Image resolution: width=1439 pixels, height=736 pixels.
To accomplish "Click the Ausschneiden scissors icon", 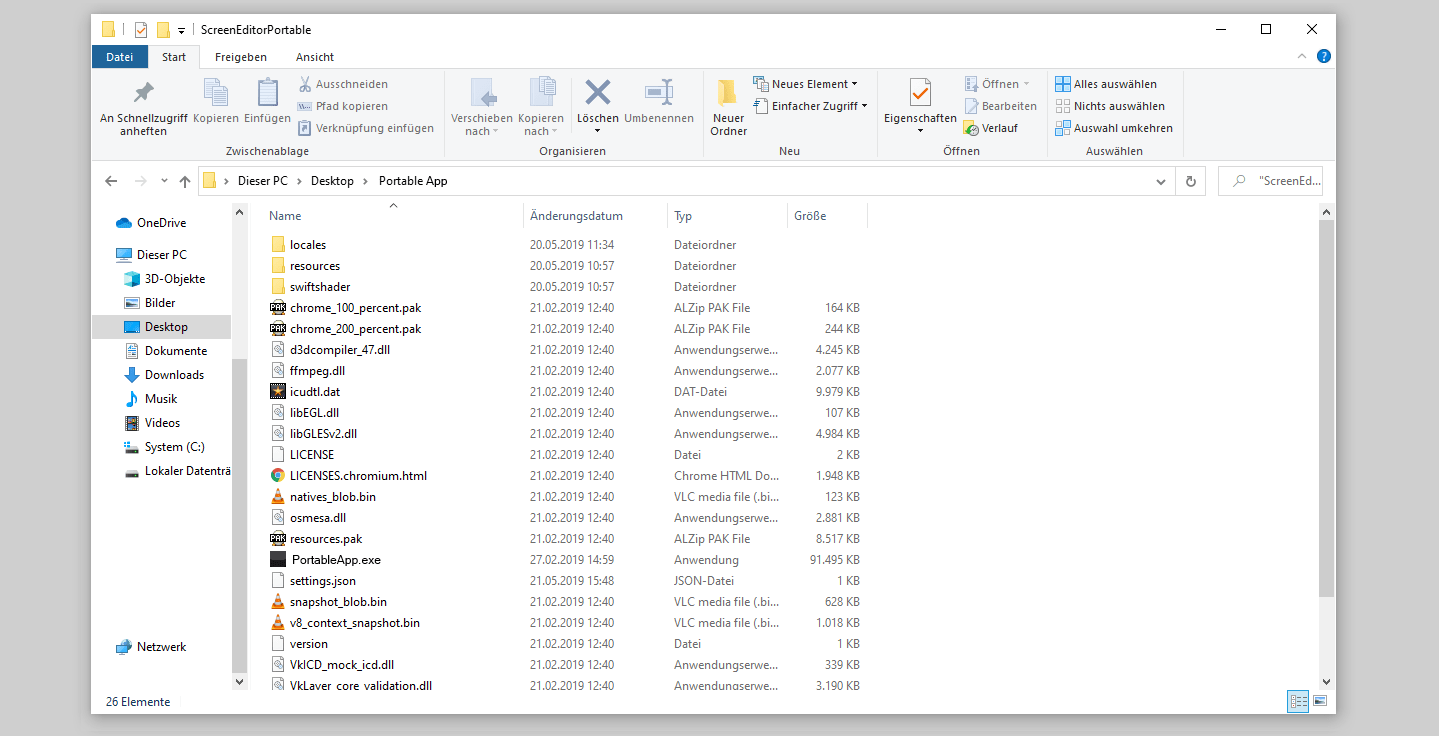I will pyautogui.click(x=306, y=84).
